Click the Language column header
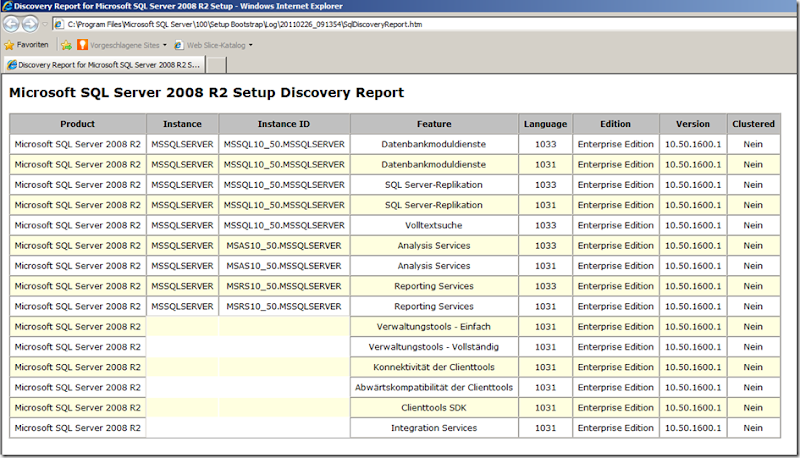The height and width of the screenshot is (458, 800). pyautogui.click(x=545, y=124)
